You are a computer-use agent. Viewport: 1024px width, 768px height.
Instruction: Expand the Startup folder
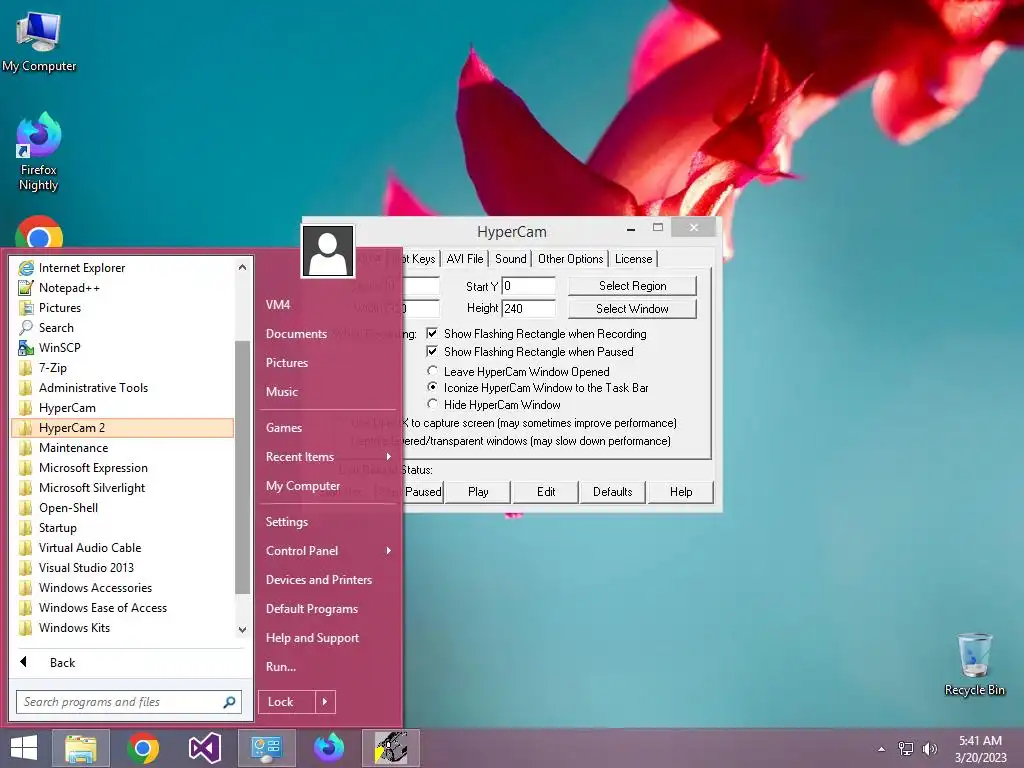tap(123, 528)
